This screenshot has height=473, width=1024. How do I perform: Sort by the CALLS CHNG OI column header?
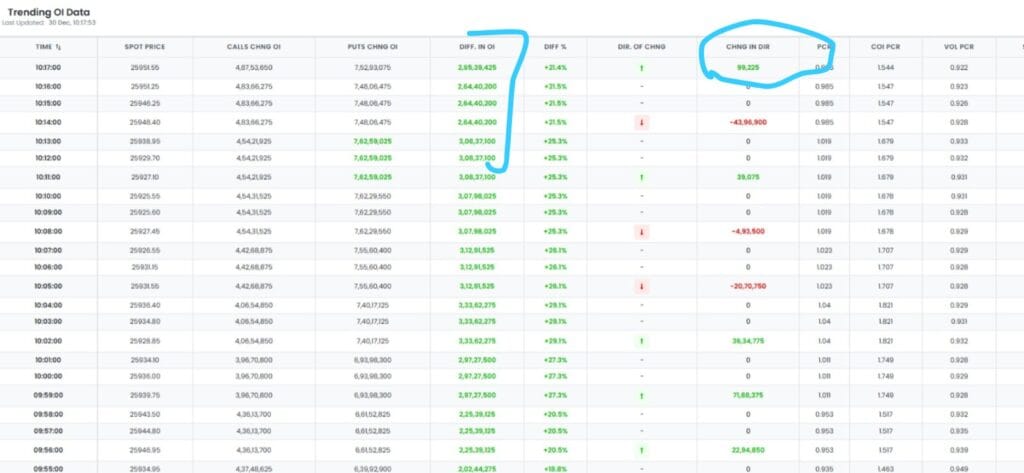tap(253, 47)
